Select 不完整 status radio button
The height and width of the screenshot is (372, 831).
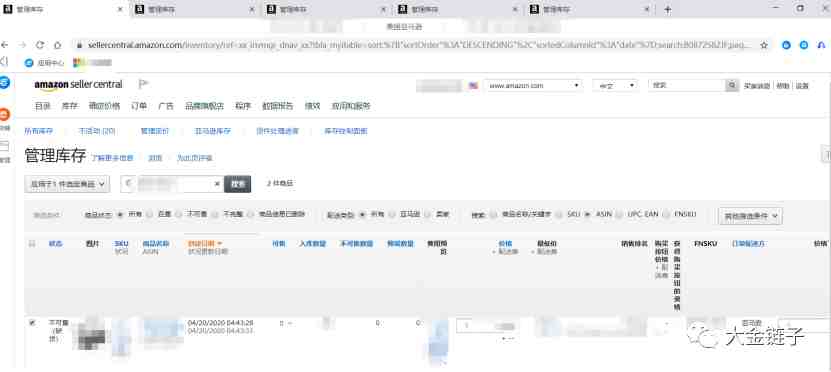click(215, 215)
